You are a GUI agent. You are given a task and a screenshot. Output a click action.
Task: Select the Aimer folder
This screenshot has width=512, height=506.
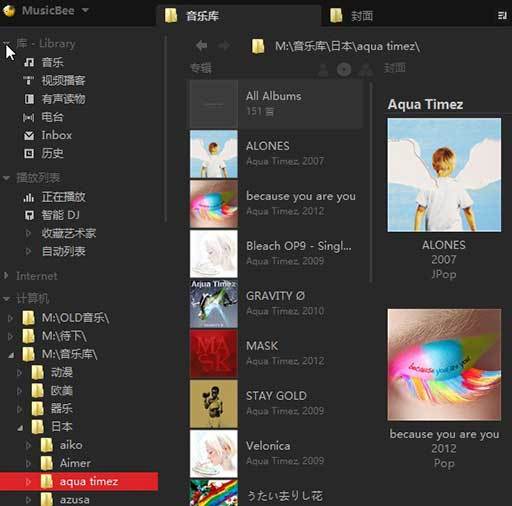point(75,463)
